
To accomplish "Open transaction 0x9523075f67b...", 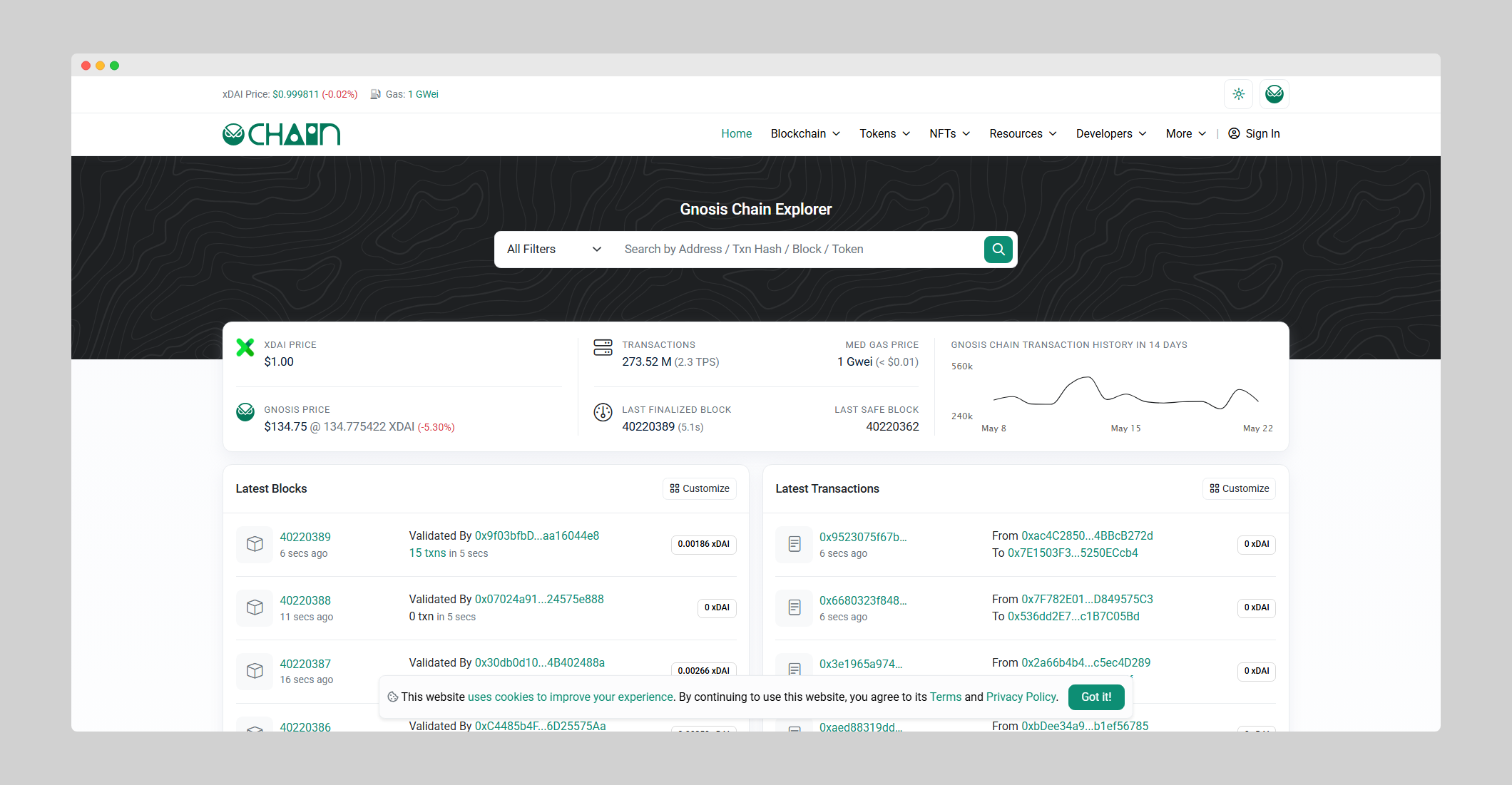I will coord(863,537).
